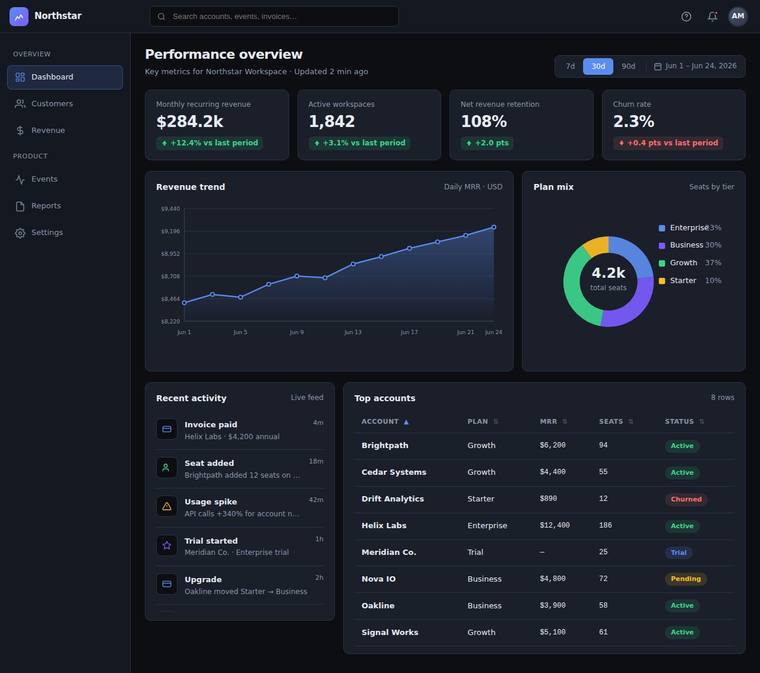Image resolution: width=760 pixels, height=673 pixels.
Task: Open the Signal Works account row
Action: pyautogui.click(x=544, y=632)
